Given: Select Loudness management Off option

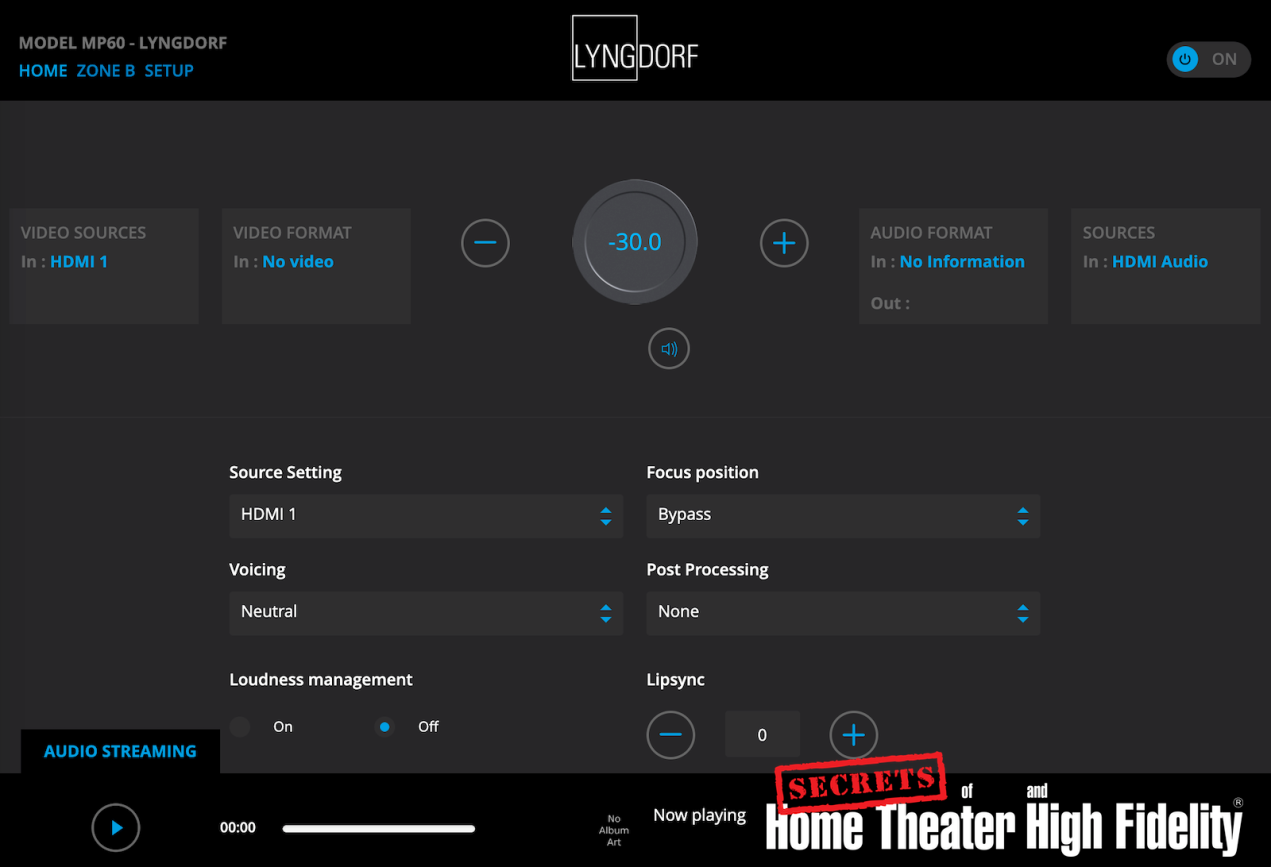Looking at the screenshot, I should point(385,727).
